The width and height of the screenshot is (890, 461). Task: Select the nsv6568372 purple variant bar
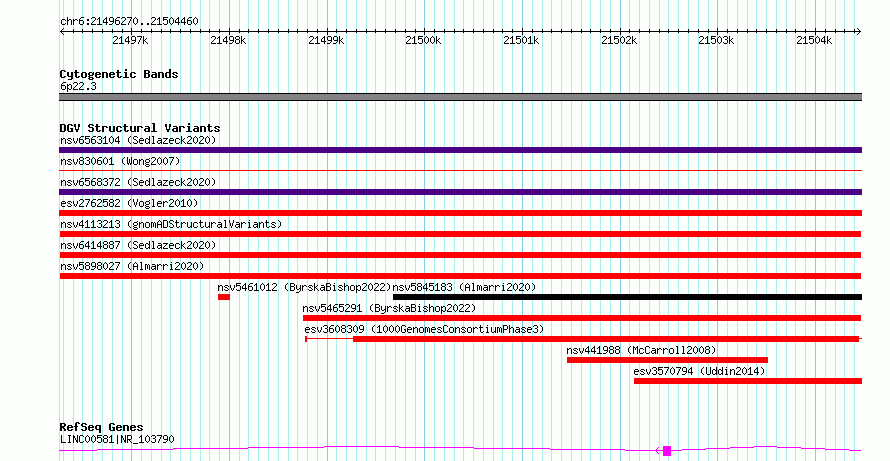[x=460, y=192]
